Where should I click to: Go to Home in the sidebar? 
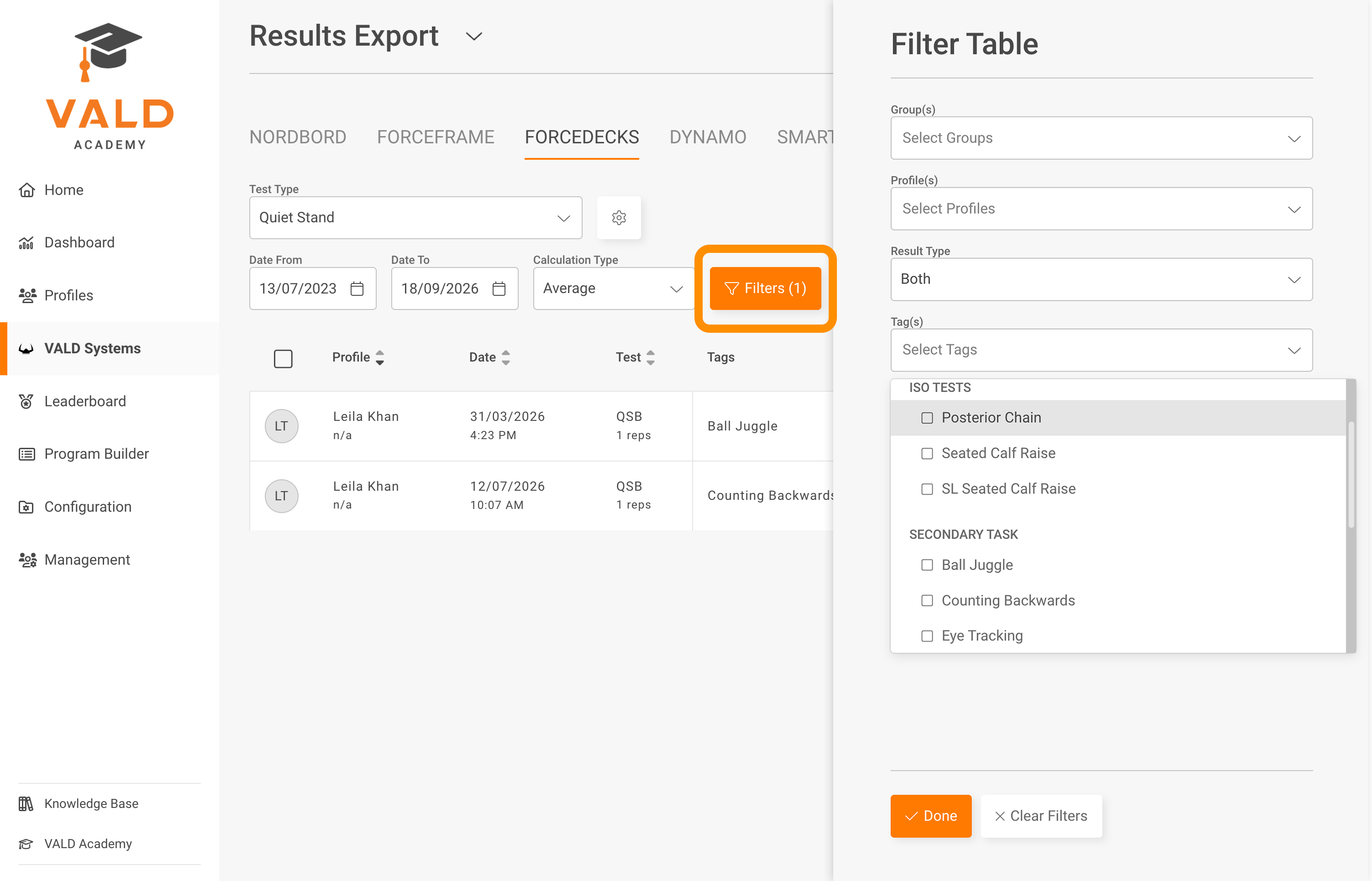(x=109, y=190)
